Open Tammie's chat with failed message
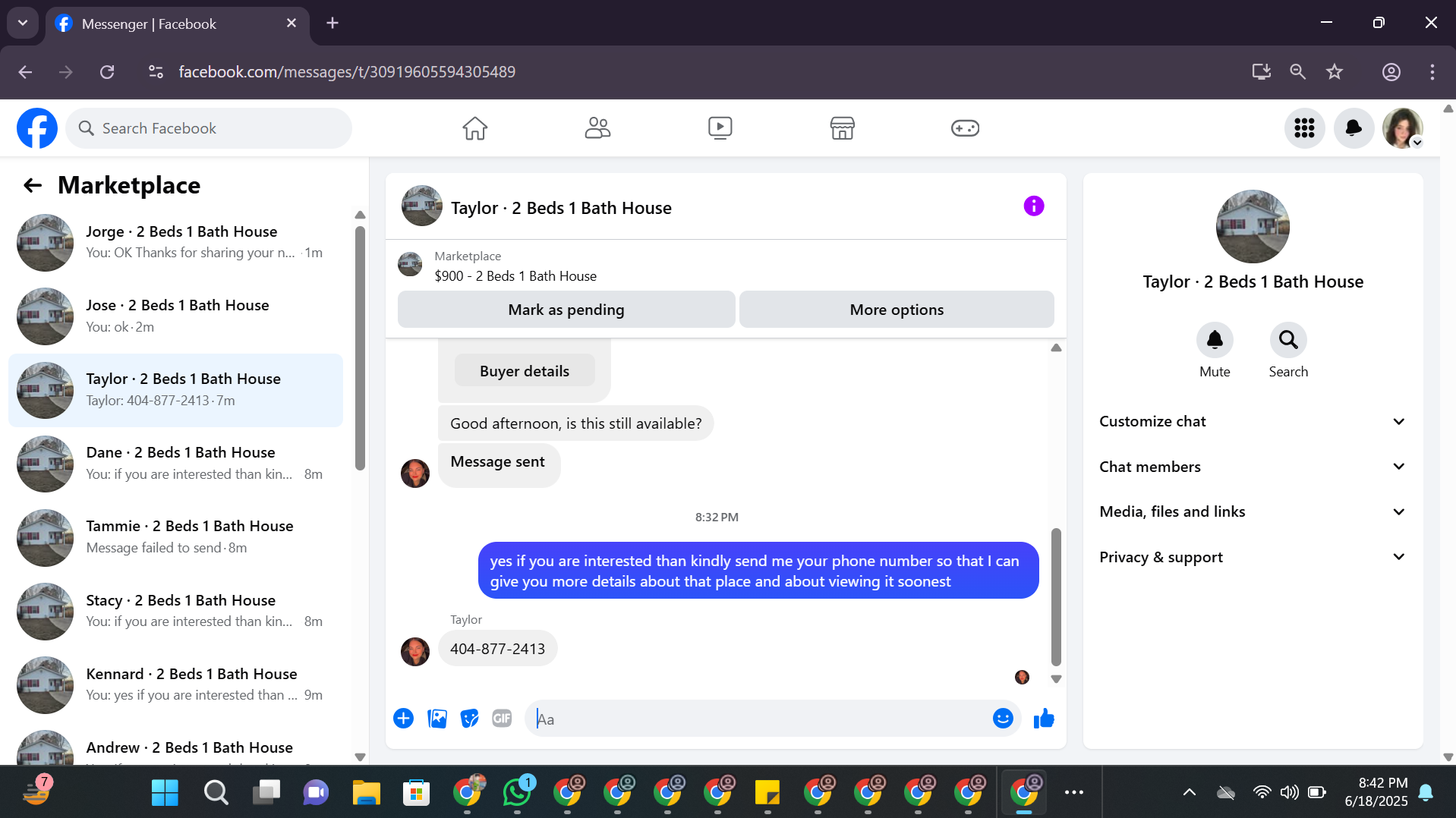Viewport: 1456px width, 818px height. pos(176,537)
